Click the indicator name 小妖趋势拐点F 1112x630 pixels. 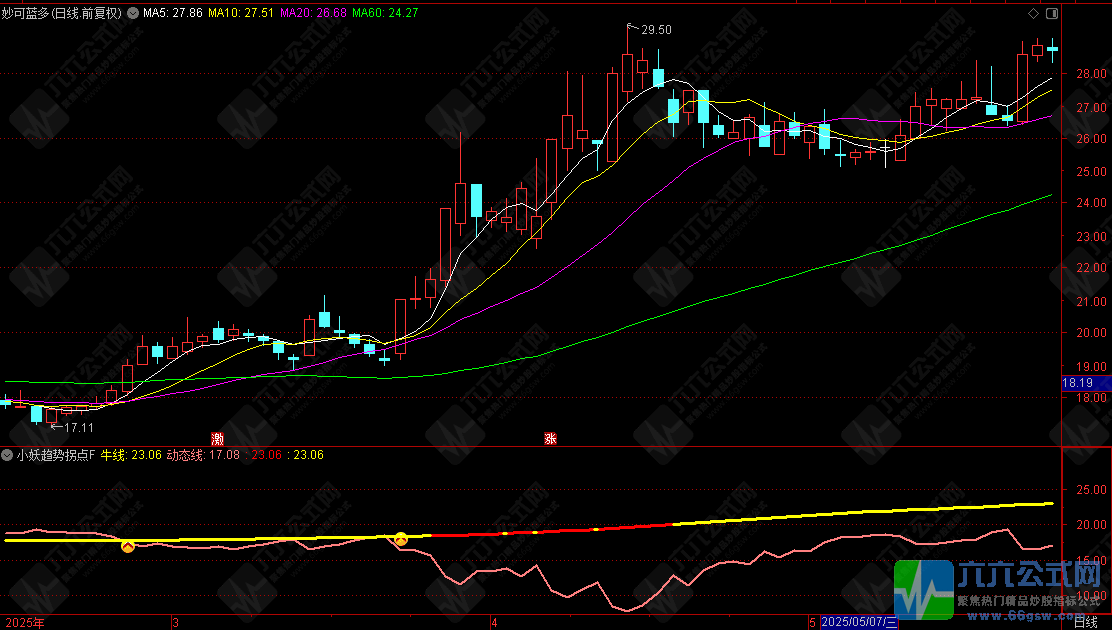click(56, 455)
